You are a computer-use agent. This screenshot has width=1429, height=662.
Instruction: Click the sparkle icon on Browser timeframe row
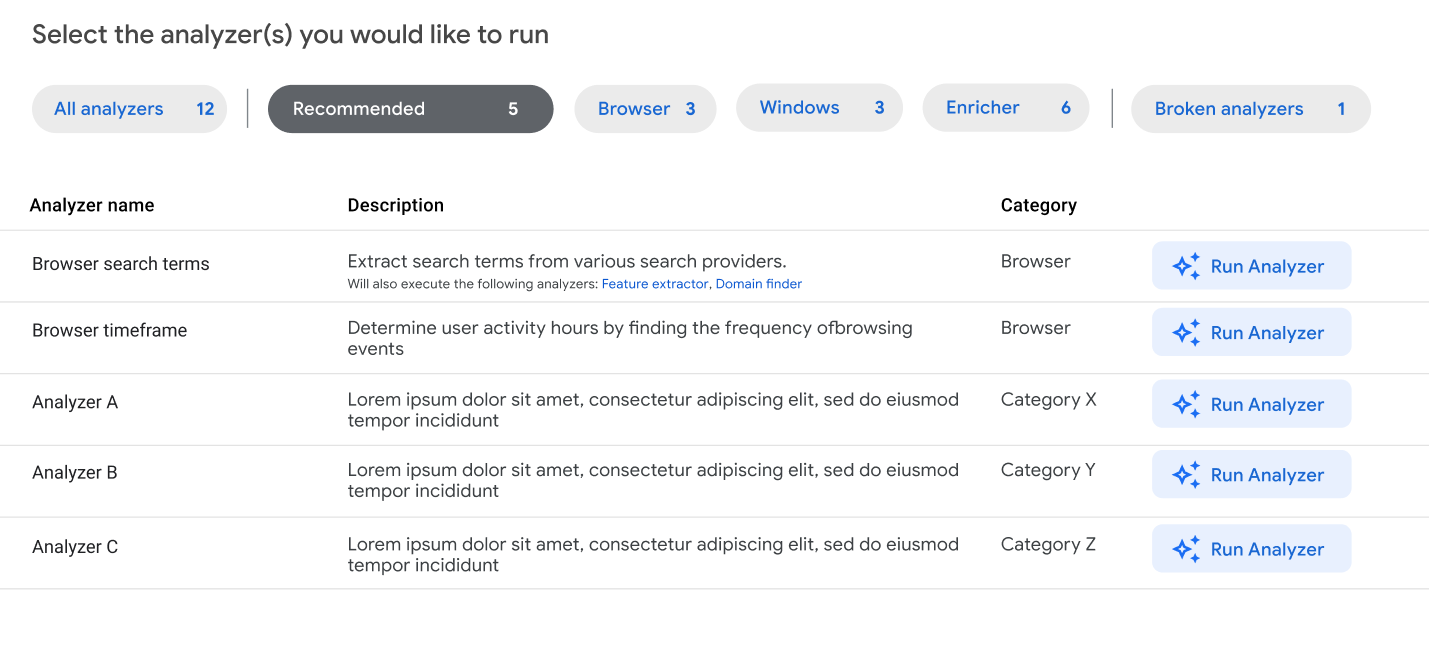(1185, 331)
